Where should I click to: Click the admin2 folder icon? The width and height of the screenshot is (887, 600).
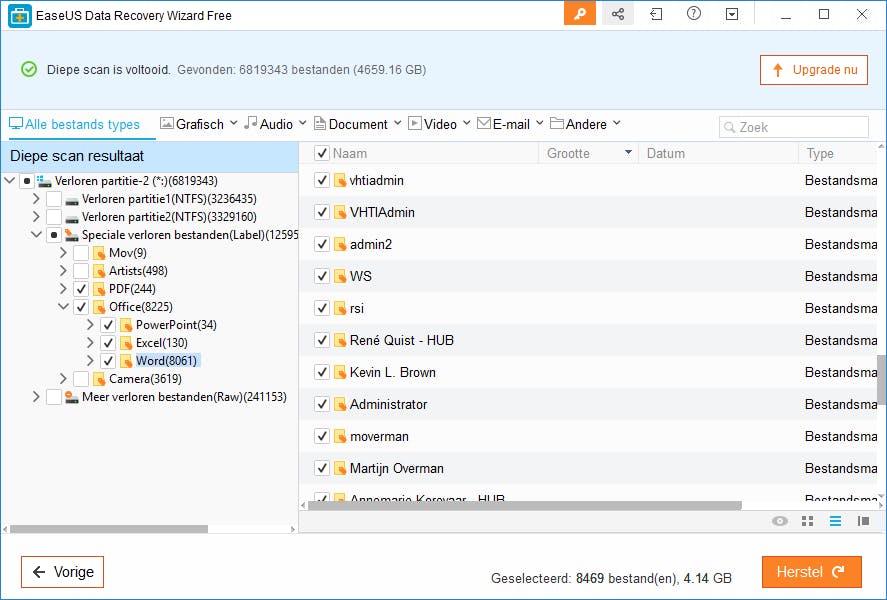tap(339, 244)
